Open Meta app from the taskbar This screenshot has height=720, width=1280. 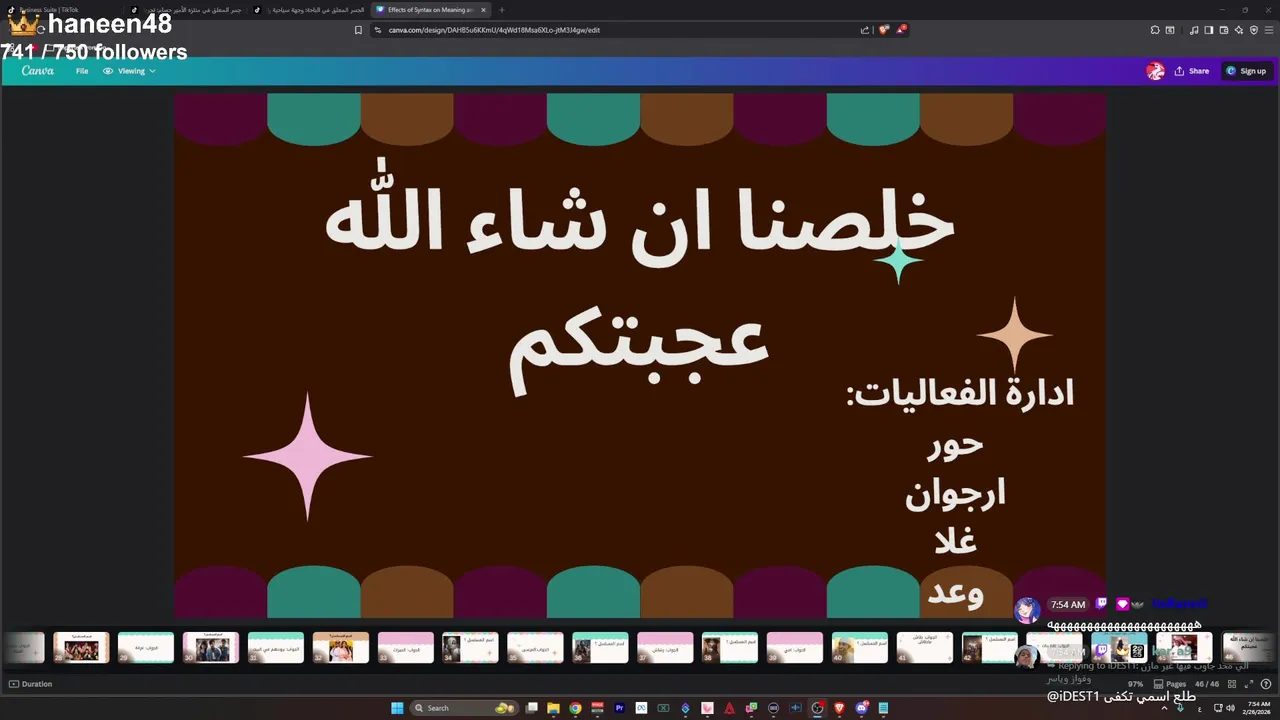[x=641, y=708]
